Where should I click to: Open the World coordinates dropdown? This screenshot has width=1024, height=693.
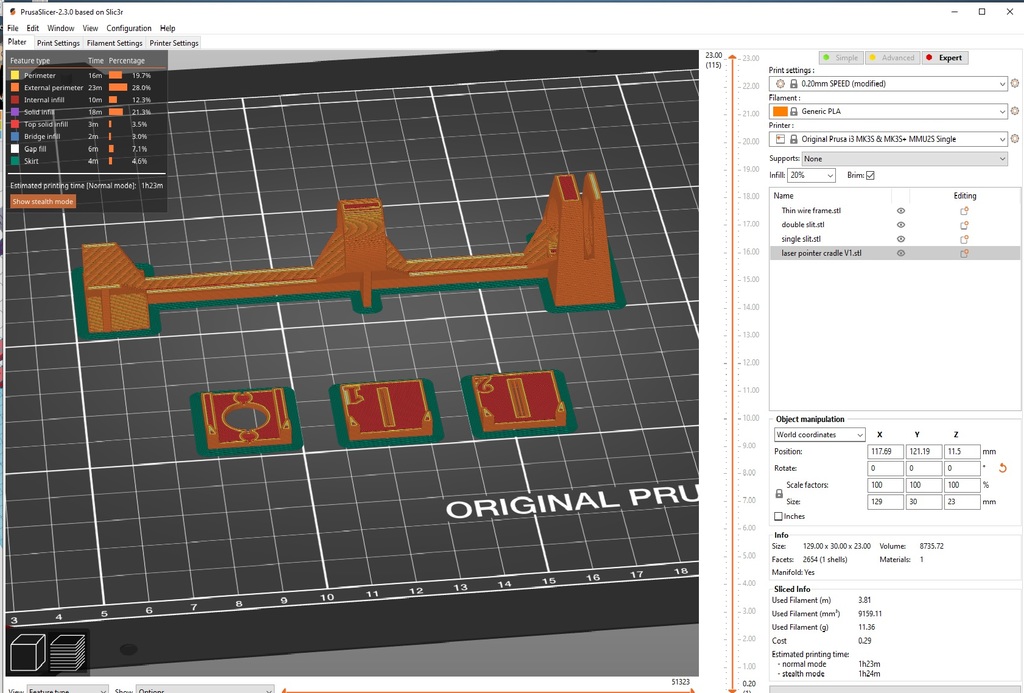click(819, 434)
